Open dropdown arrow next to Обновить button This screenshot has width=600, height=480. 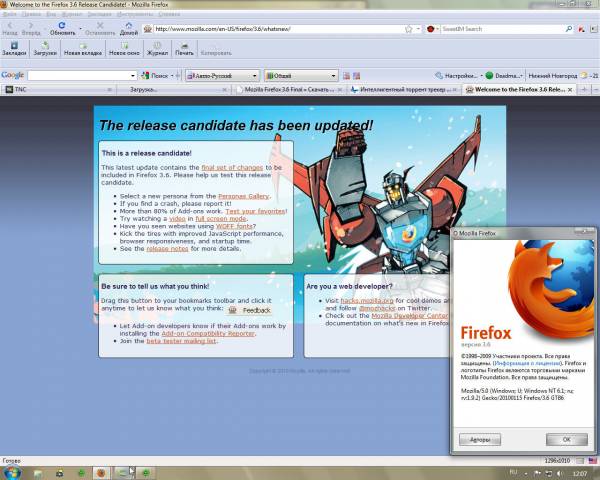80,28
